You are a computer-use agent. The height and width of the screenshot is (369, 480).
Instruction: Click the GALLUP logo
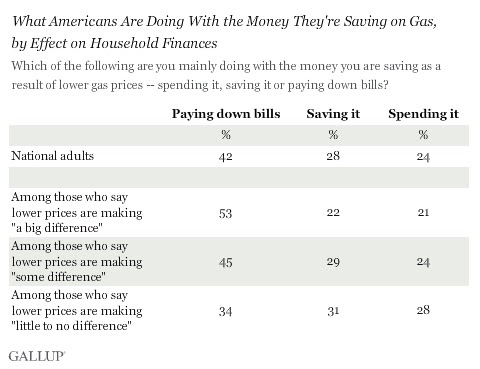pyautogui.click(x=37, y=356)
